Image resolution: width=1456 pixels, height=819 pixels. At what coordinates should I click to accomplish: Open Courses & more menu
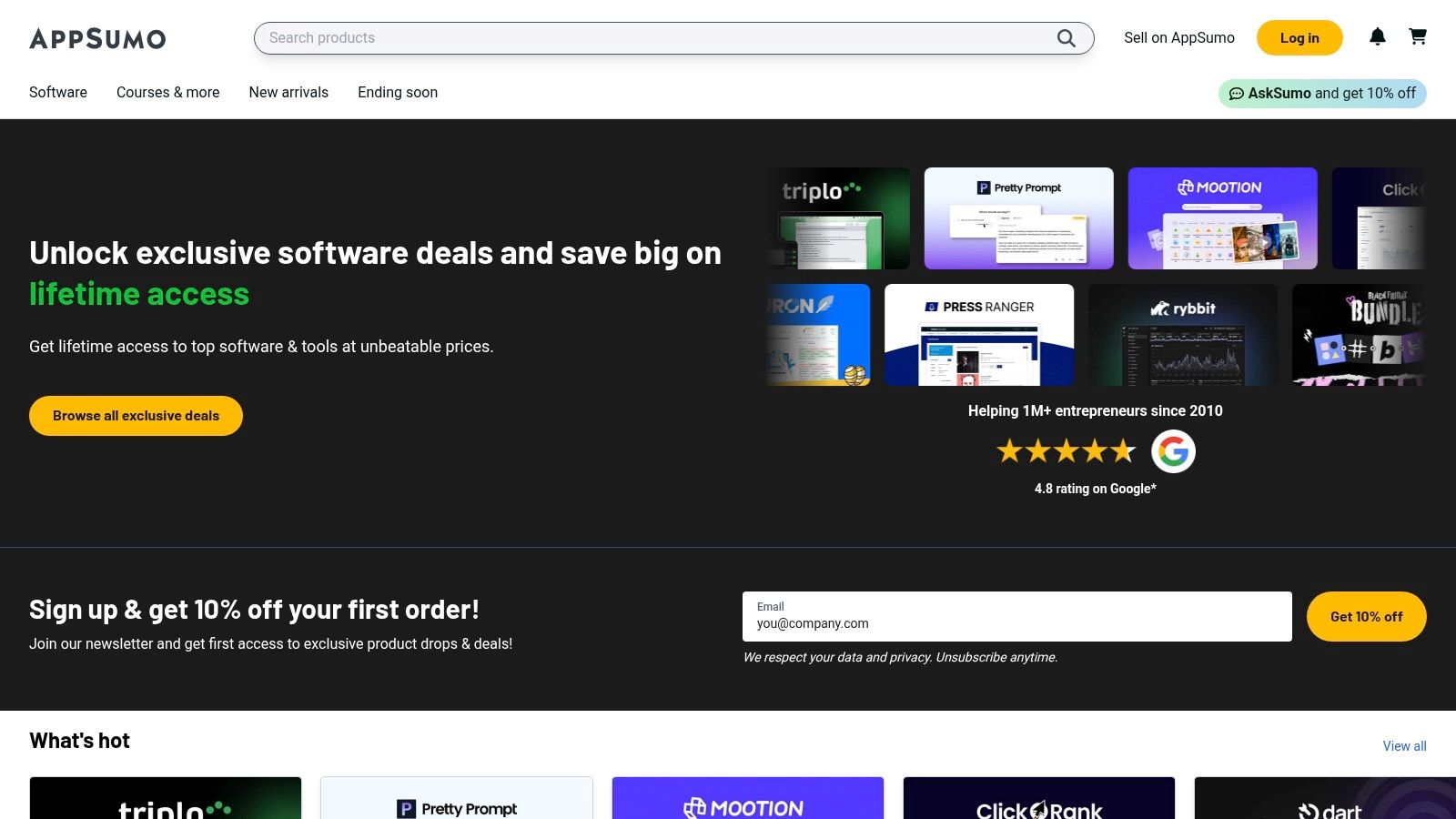(168, 93)
